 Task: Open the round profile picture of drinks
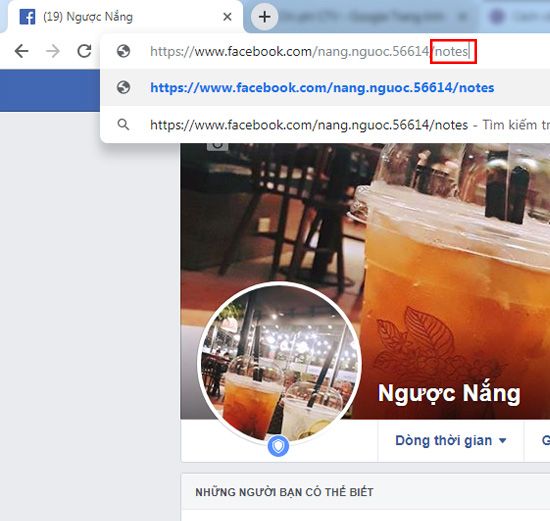279,364
